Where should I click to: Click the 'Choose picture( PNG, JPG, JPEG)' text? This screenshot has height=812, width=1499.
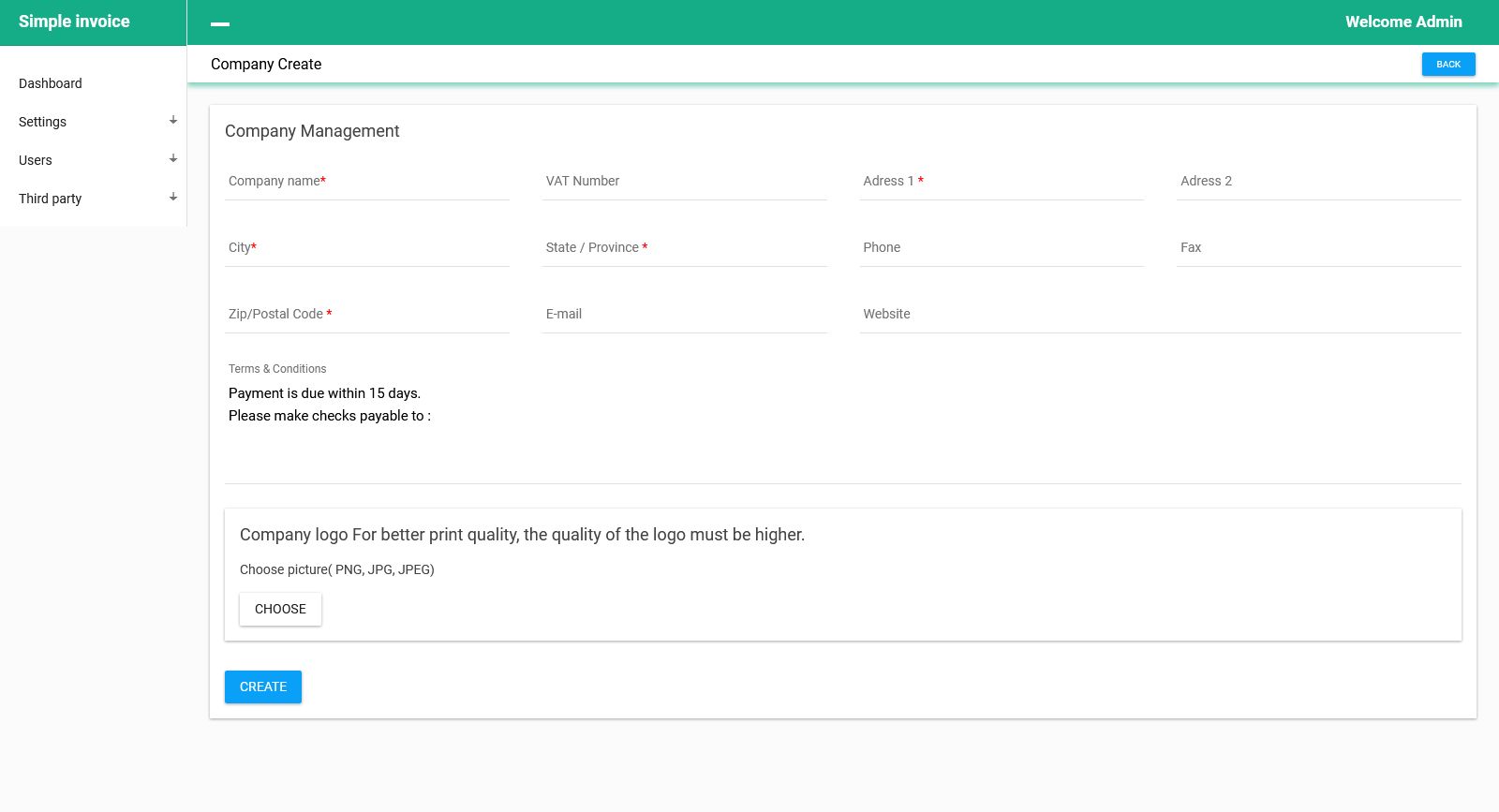(x=337, y=569)
